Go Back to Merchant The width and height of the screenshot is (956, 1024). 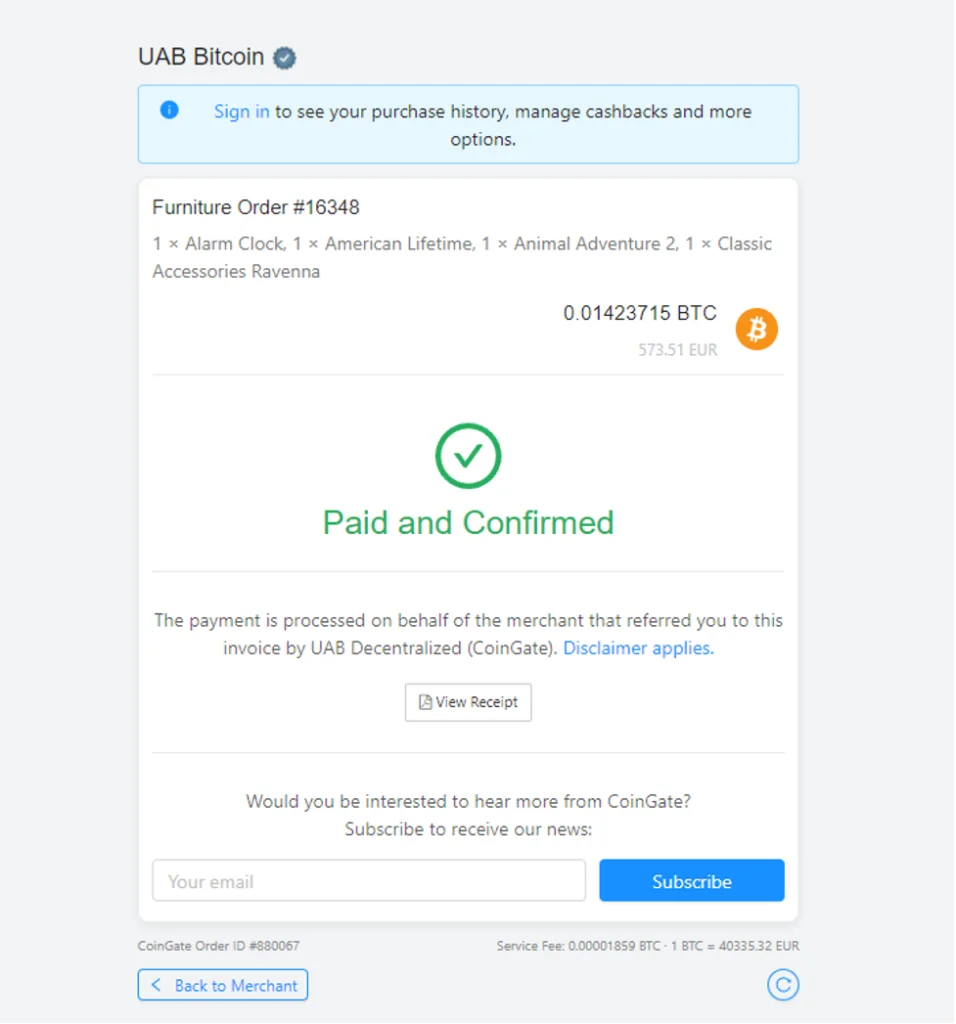point(223,985)
